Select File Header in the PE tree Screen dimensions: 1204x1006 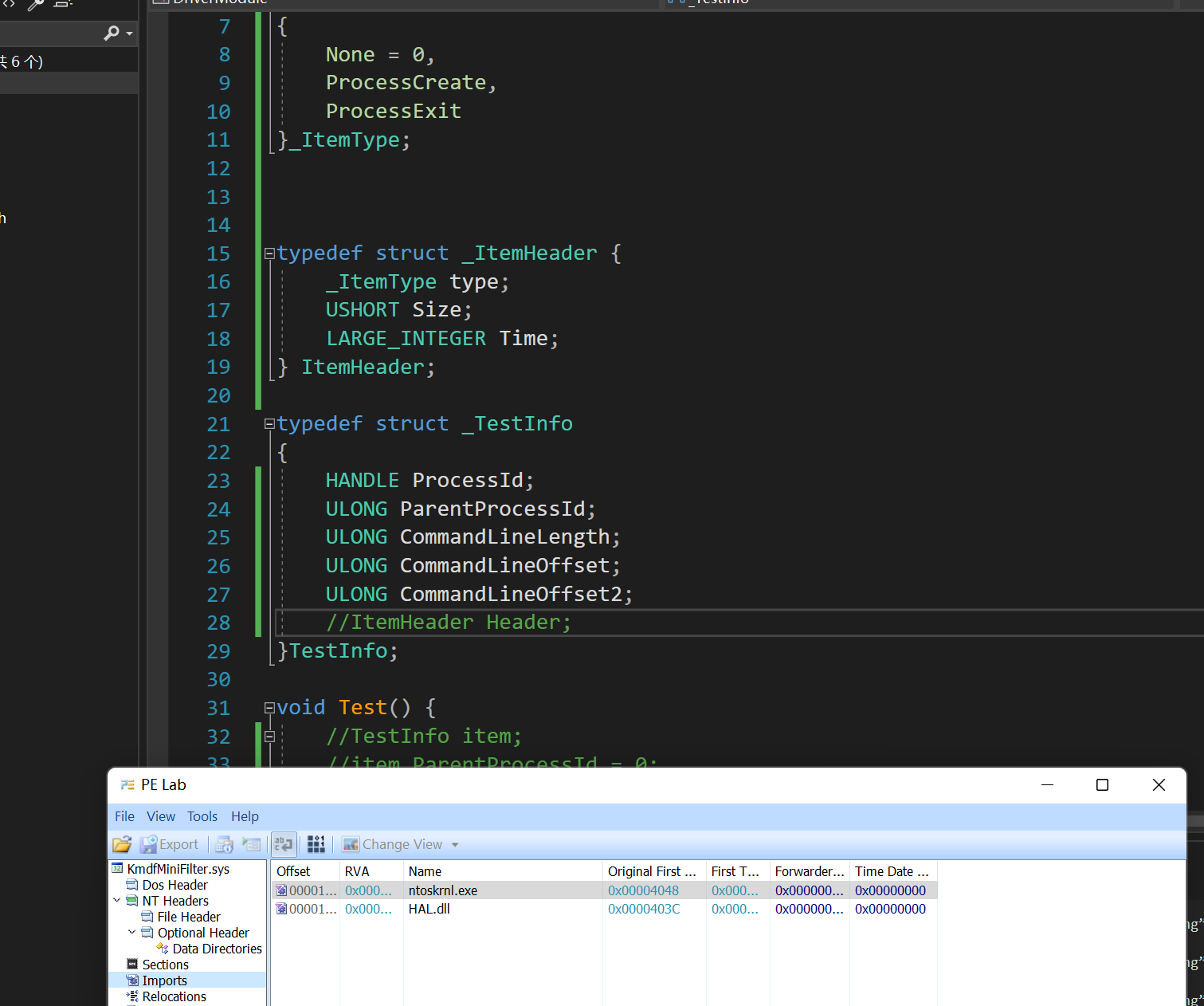click(x=189, y=917)
